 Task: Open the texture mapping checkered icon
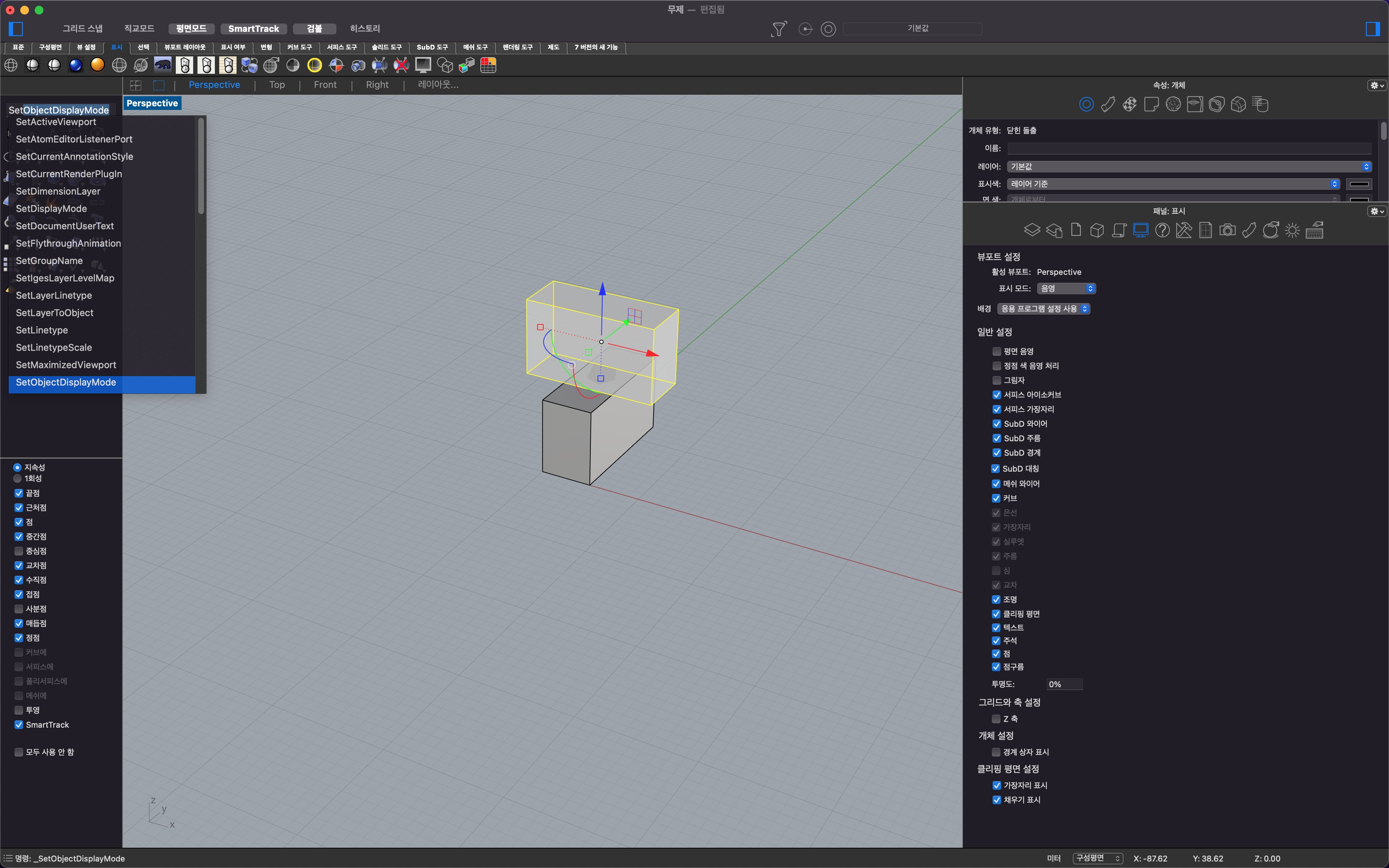pyautogui.click(x=1130, y=105)
